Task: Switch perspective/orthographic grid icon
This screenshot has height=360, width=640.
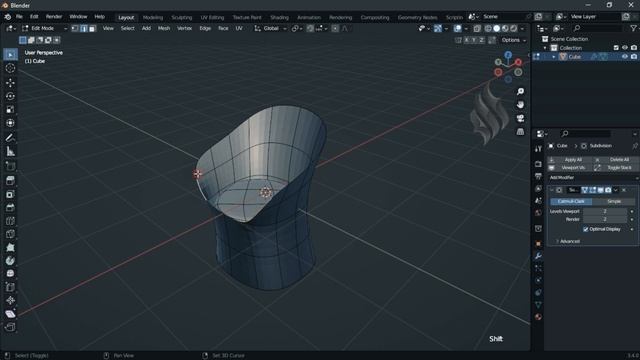Action: tap(520, 132)
